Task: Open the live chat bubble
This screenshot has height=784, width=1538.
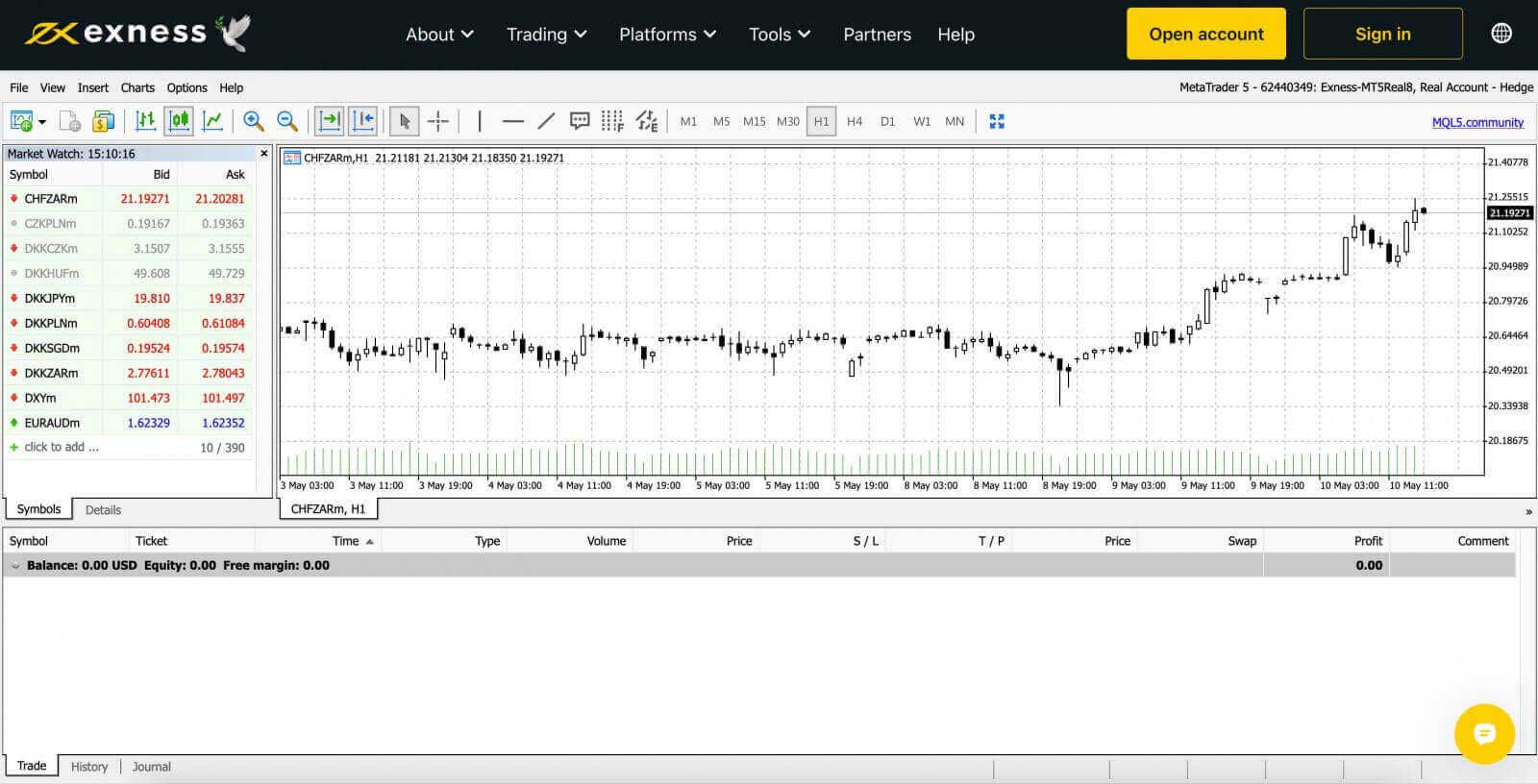Action: (1484, 734)
